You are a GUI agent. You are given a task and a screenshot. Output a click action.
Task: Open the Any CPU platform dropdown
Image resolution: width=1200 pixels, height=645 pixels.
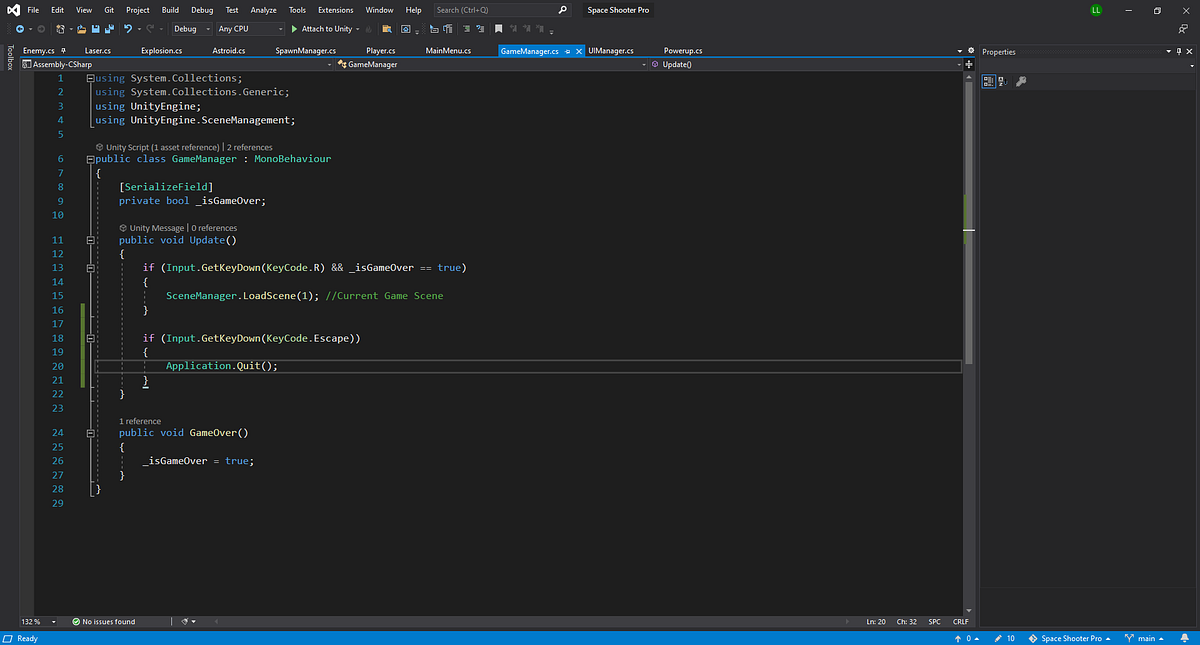(x=250, y=29)
